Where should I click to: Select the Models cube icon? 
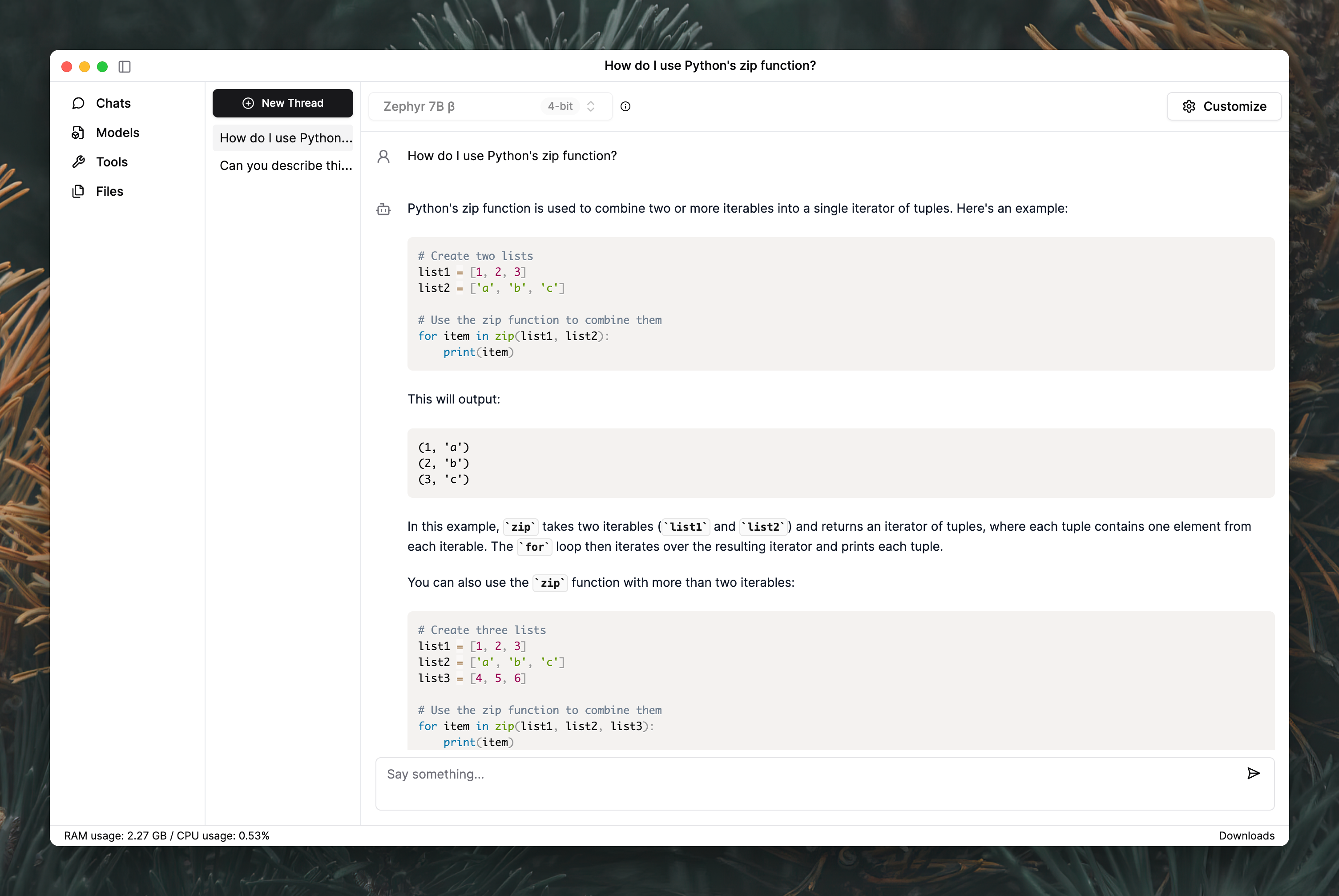[x=78, y=133]
